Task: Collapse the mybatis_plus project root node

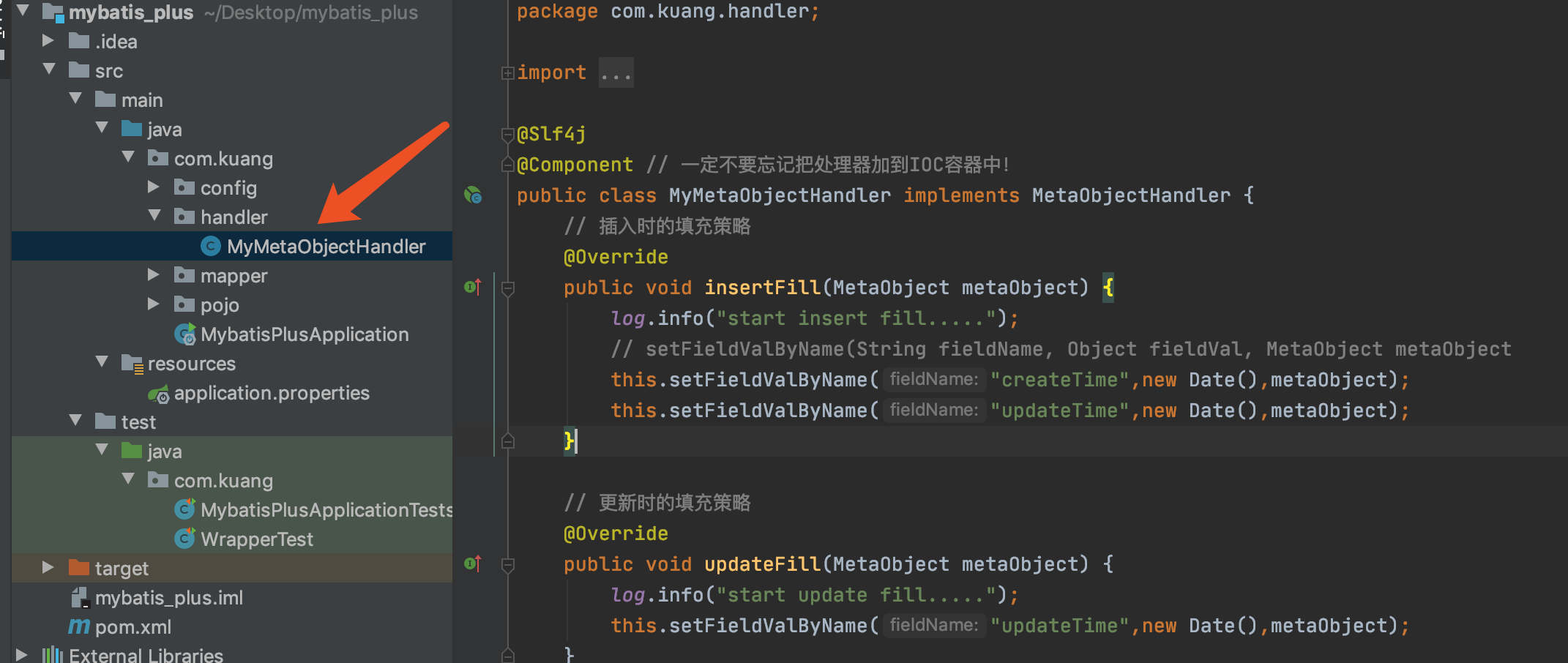Action: (23, 11)
